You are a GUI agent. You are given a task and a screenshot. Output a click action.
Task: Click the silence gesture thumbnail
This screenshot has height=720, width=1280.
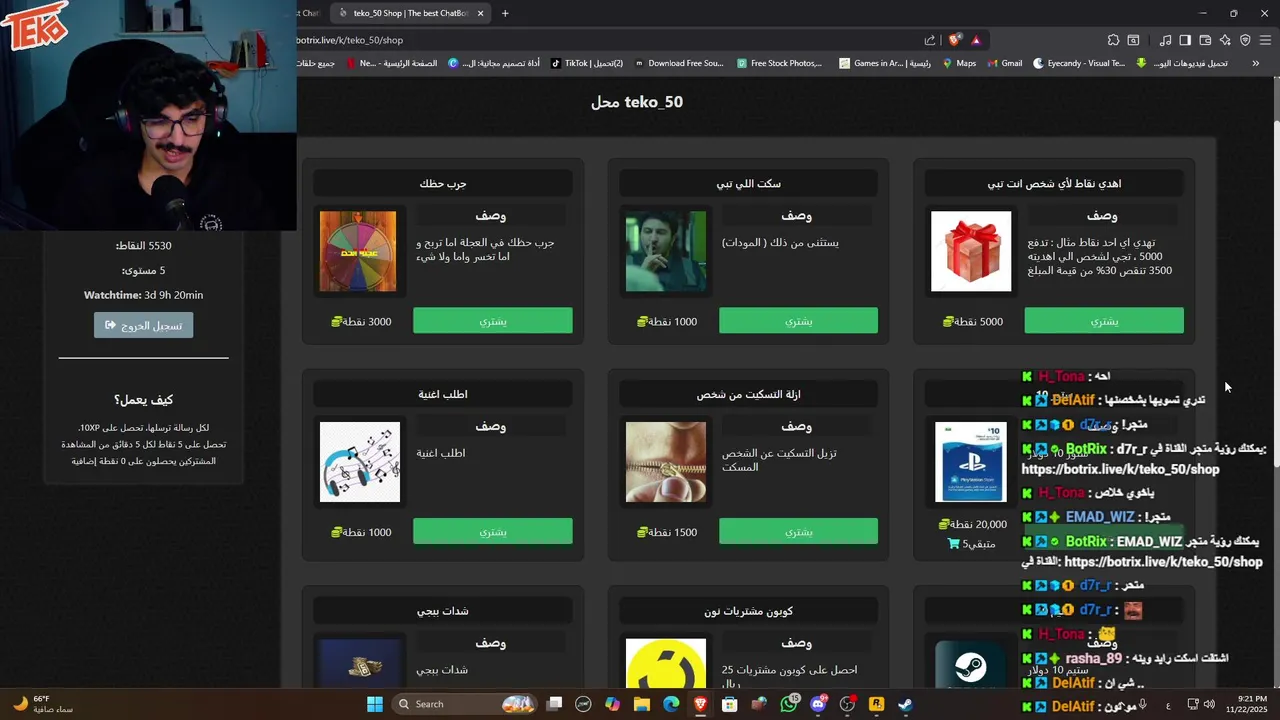pos(666,251)
